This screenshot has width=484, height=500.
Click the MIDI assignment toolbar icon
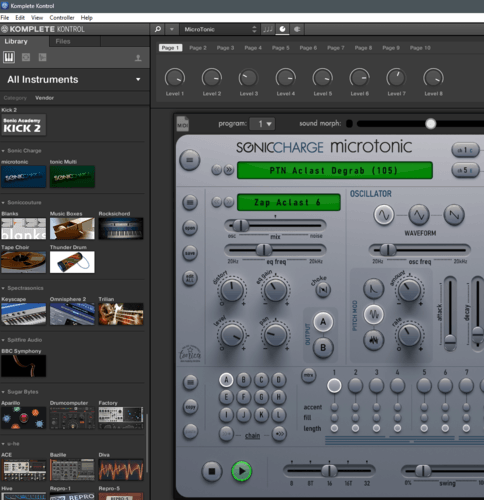coord(297,29)
